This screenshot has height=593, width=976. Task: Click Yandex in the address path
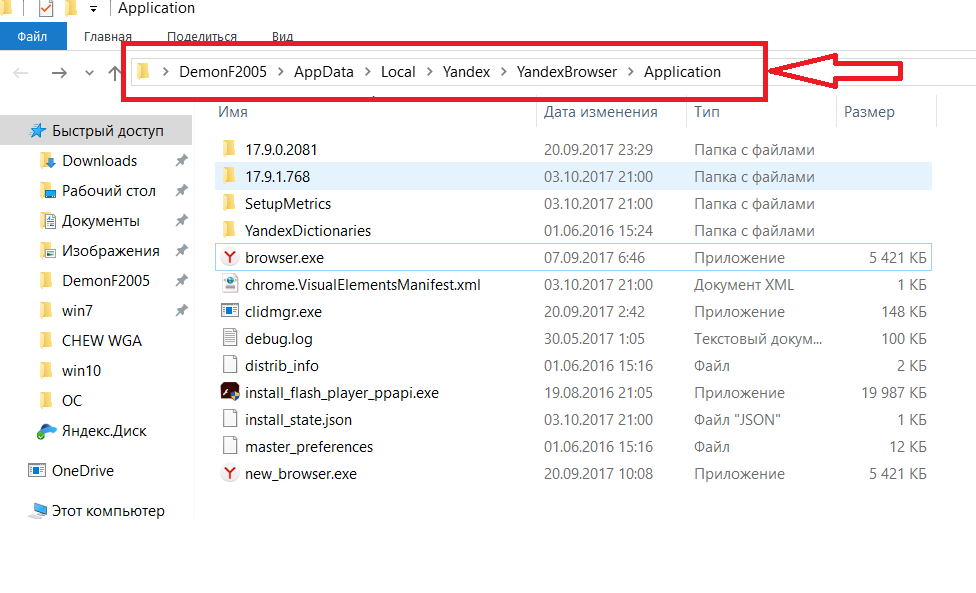466,72
